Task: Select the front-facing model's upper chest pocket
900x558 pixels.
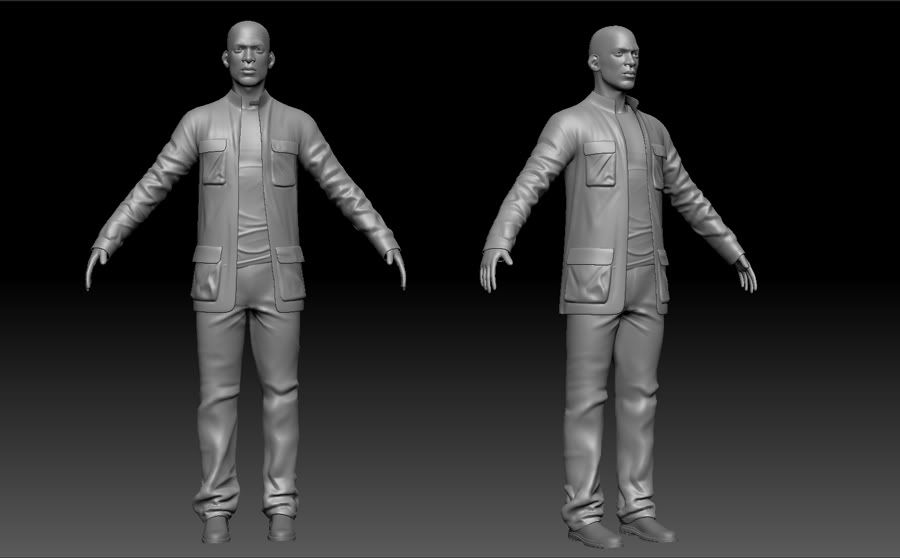Action: pos(214,162)
